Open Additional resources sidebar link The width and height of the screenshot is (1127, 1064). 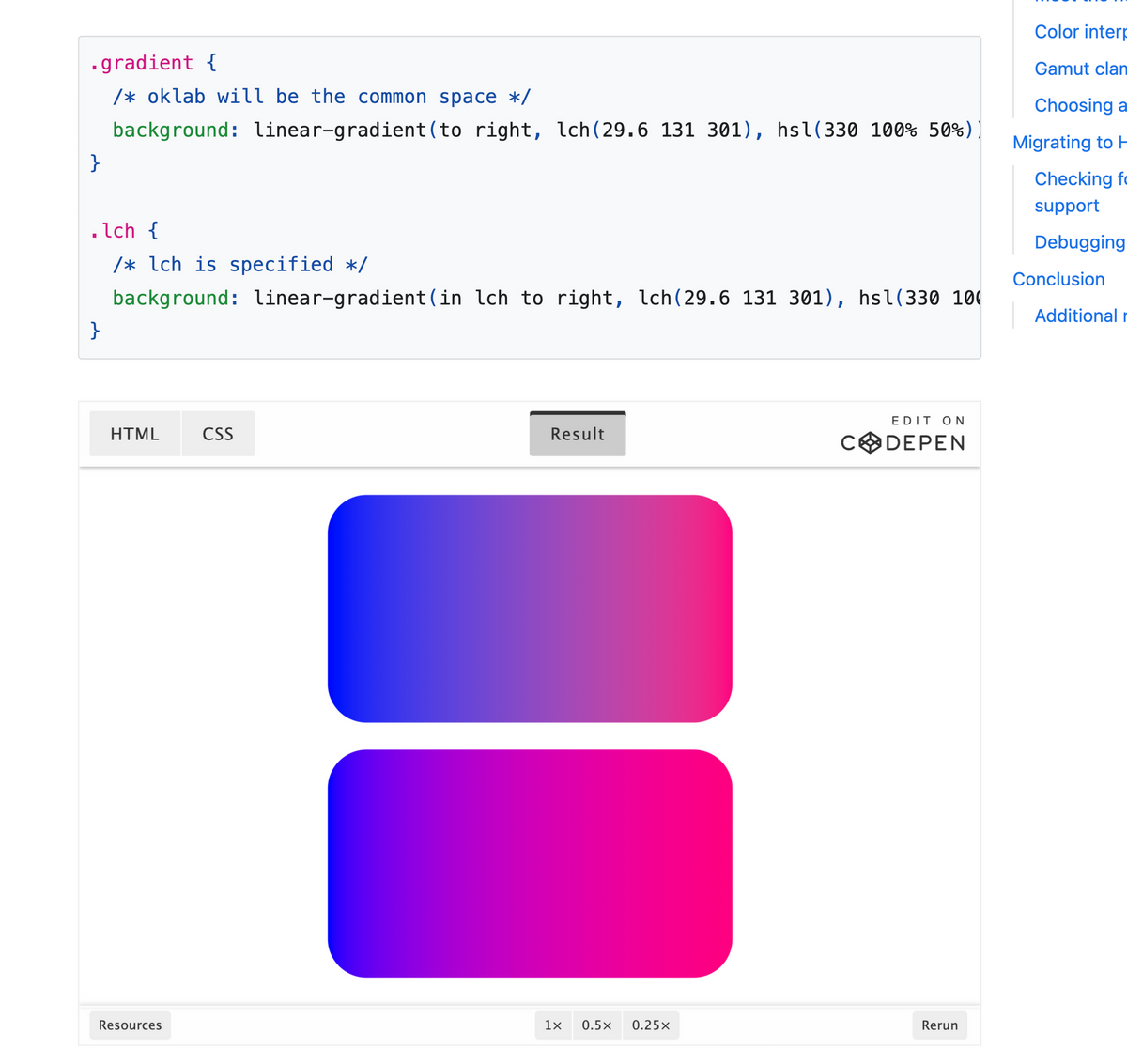[x=1080, y=316]
